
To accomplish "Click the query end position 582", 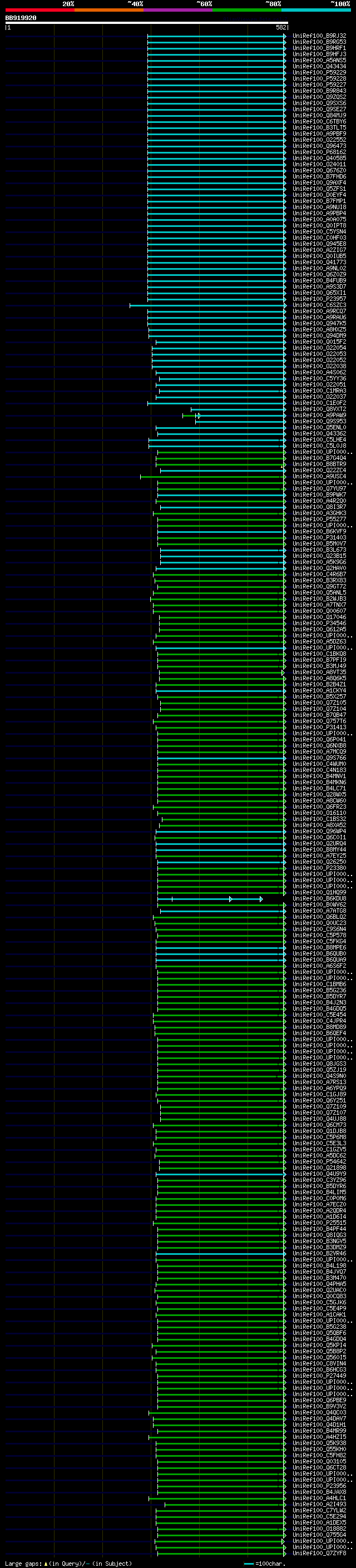I will [x=280, y=27].
